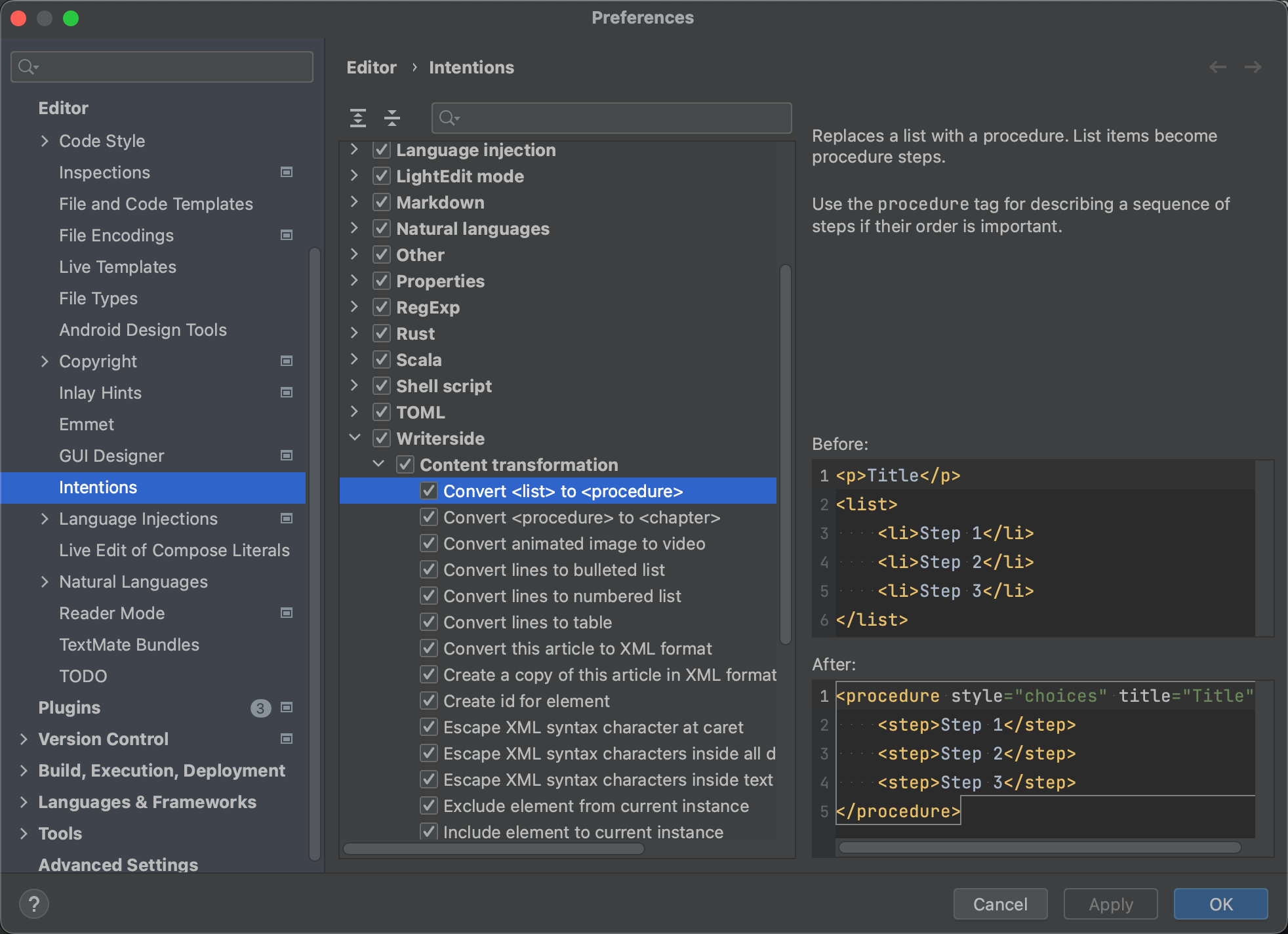This screenshot has width=1288, height=934.
Task: Click project-level icon beside Plugins
Action: click(x=287, y=708)
